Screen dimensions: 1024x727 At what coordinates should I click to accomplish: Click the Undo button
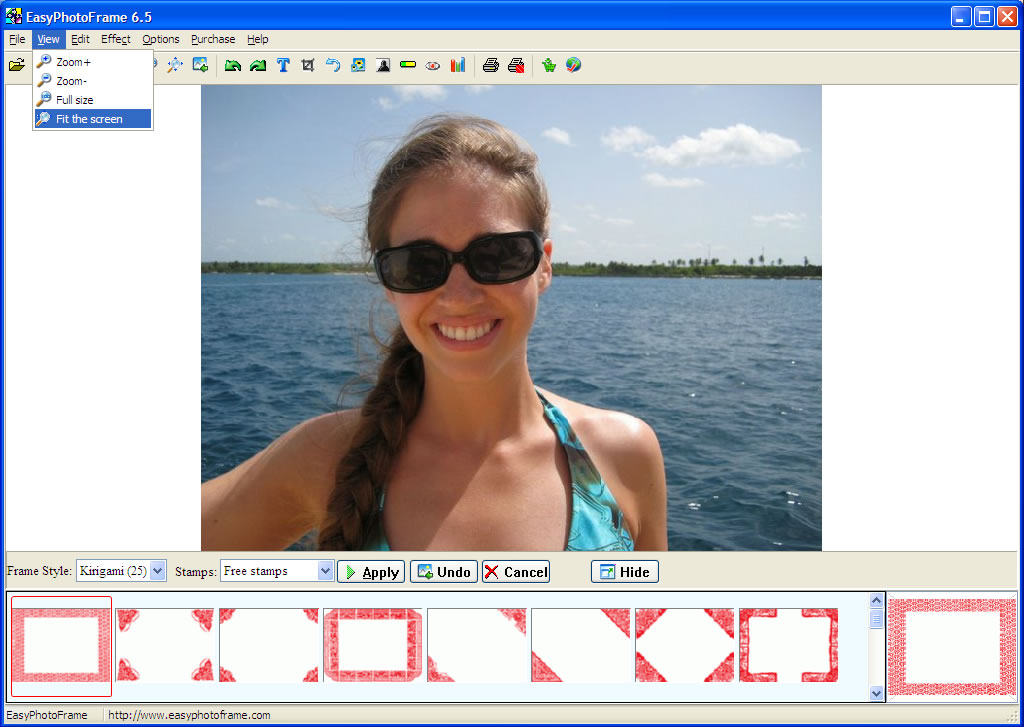pyautogui.click(x=444, y=572)
